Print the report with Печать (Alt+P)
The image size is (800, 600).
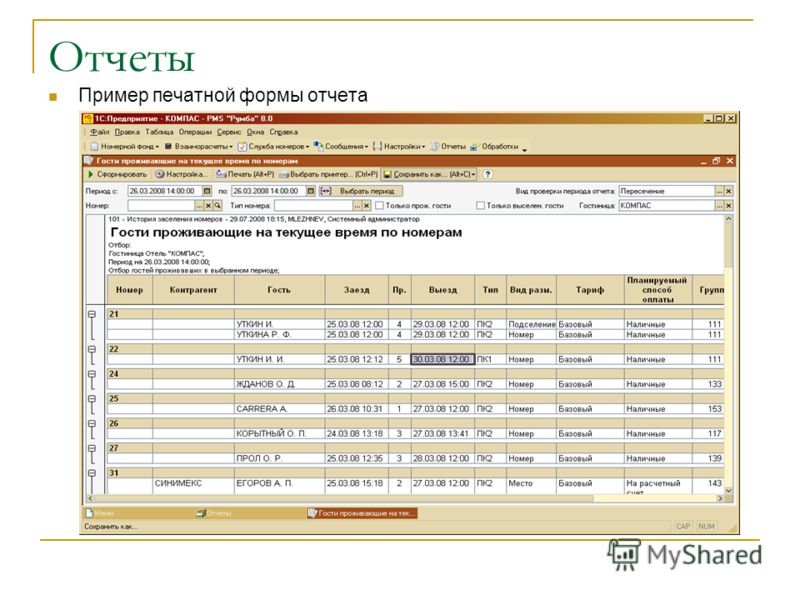click(245, 174)
